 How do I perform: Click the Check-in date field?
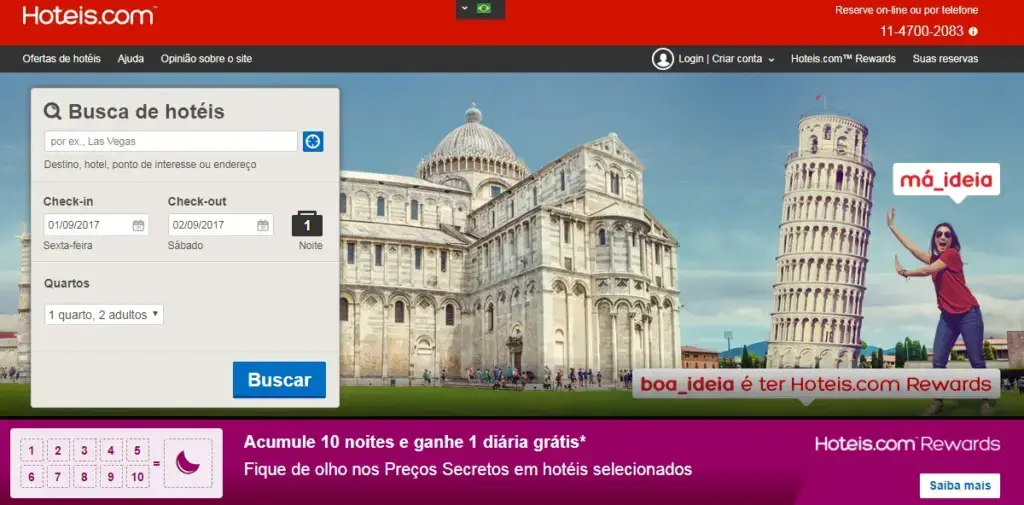tap(96, 225)
